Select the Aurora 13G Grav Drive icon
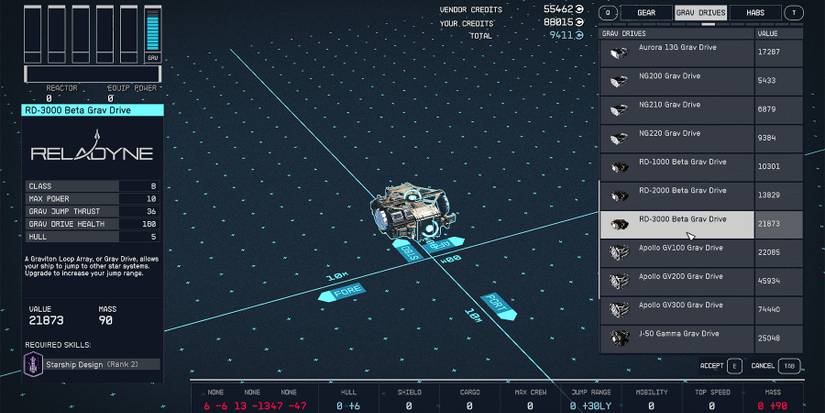 [619, 53]
